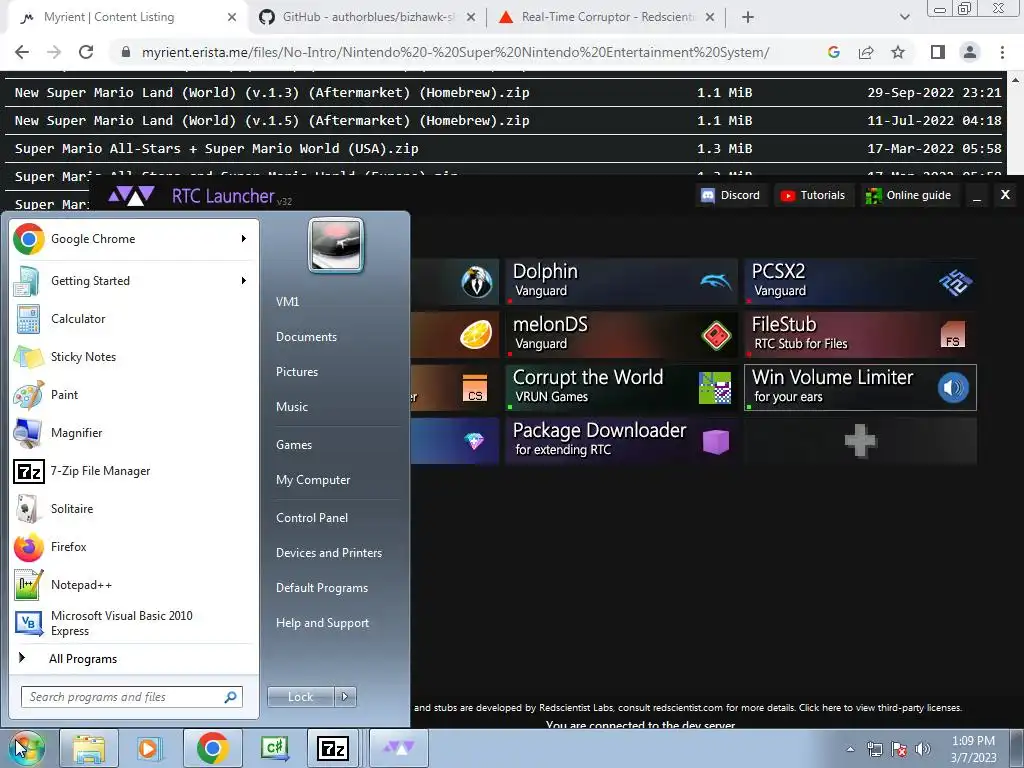
Task: Open My Computer from Start menu
Action: [313, 480]
